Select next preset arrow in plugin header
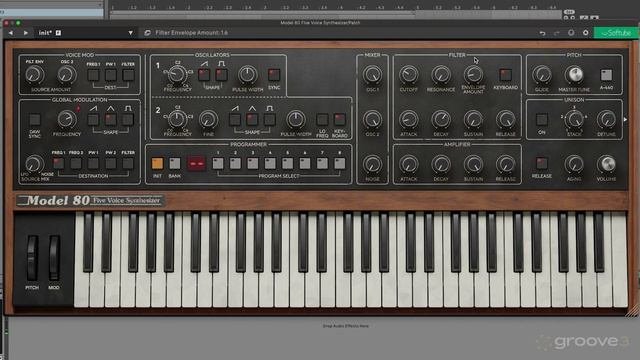This screenshot has width=640, height=360. tap(25, 33)
